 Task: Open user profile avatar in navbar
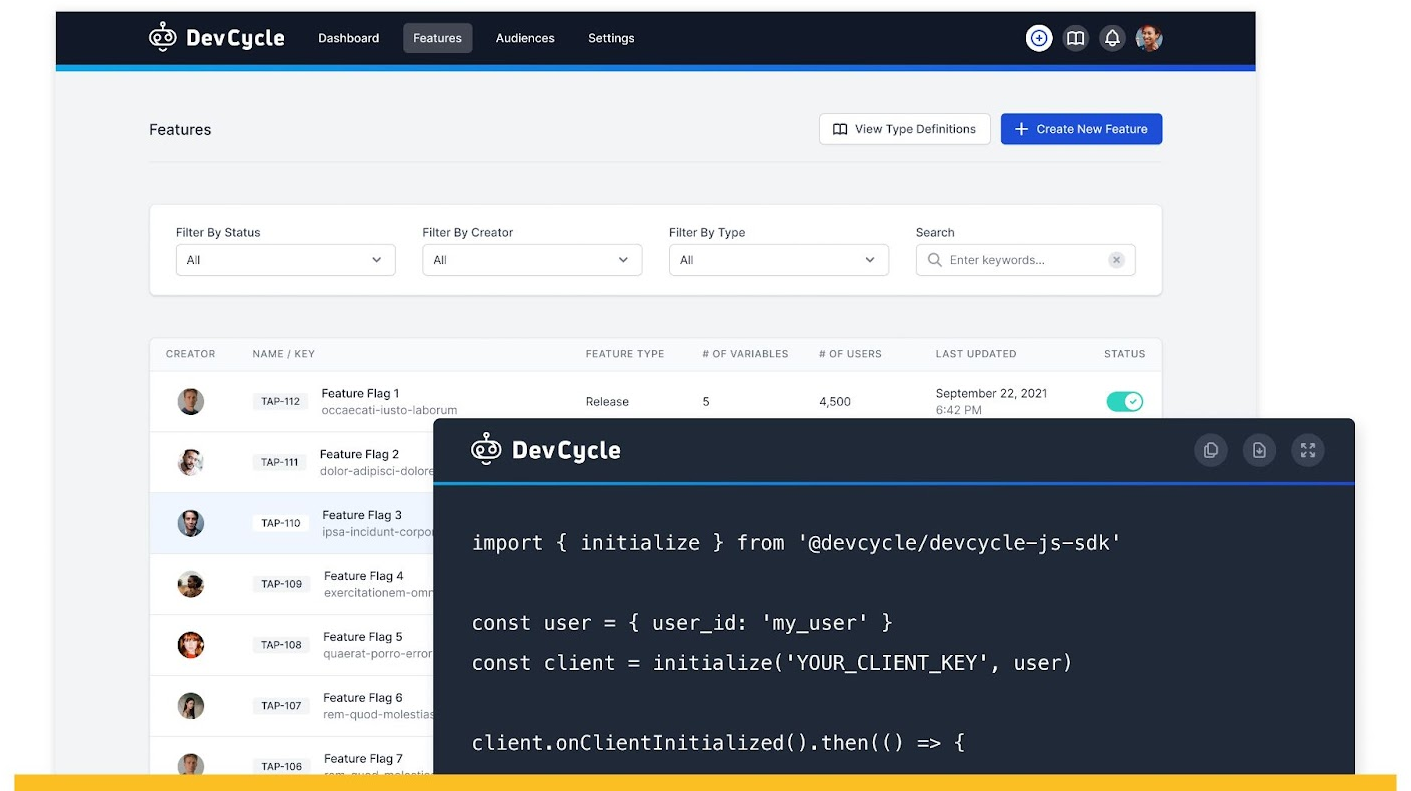tap(1149, 38)
